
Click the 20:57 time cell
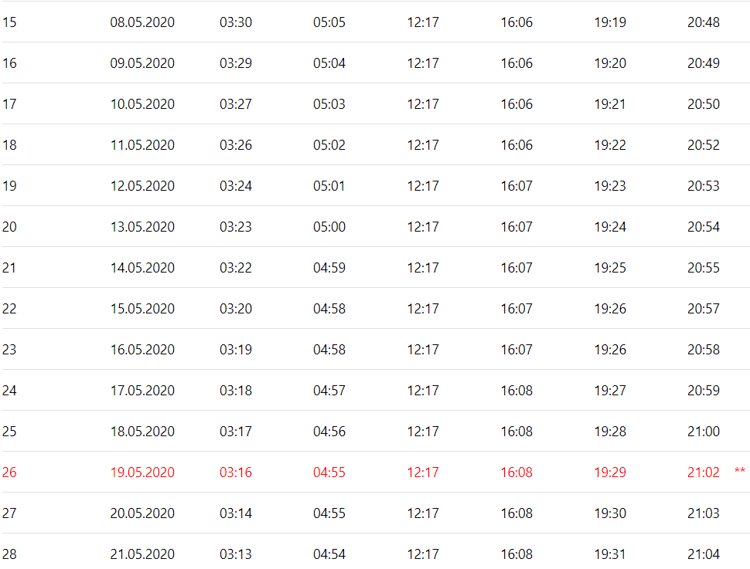(x=703, y=309)
